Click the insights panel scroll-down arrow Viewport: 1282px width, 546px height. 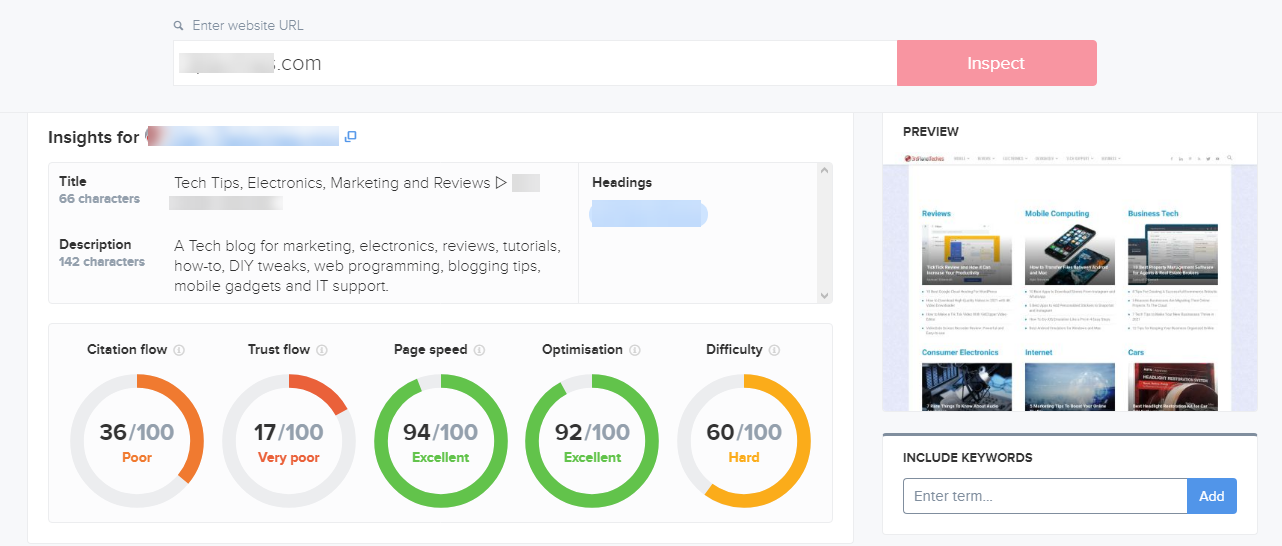[x=824, y=295]
